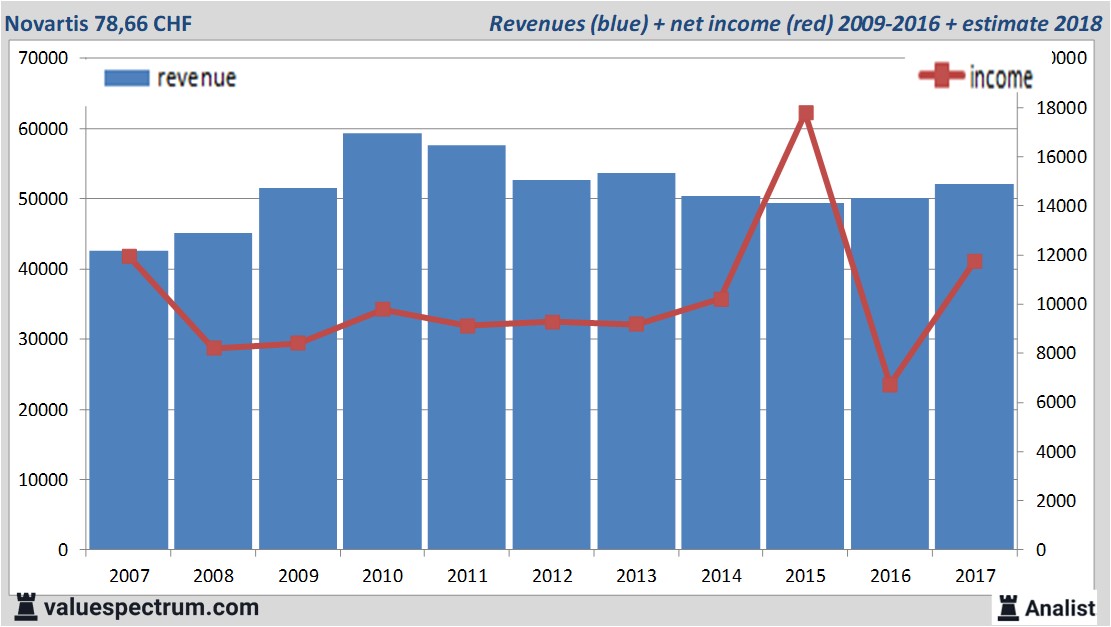Click the red income legend marker
This screenshot has height=627, width=1111.
click(x=941, y=76)
